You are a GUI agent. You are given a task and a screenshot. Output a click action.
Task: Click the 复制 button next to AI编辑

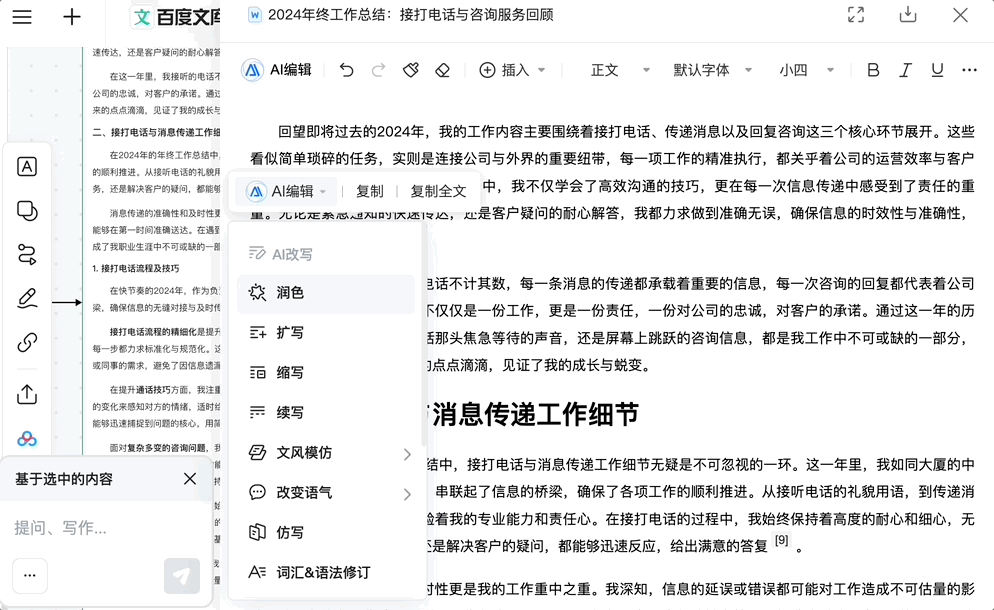[369, 190]
